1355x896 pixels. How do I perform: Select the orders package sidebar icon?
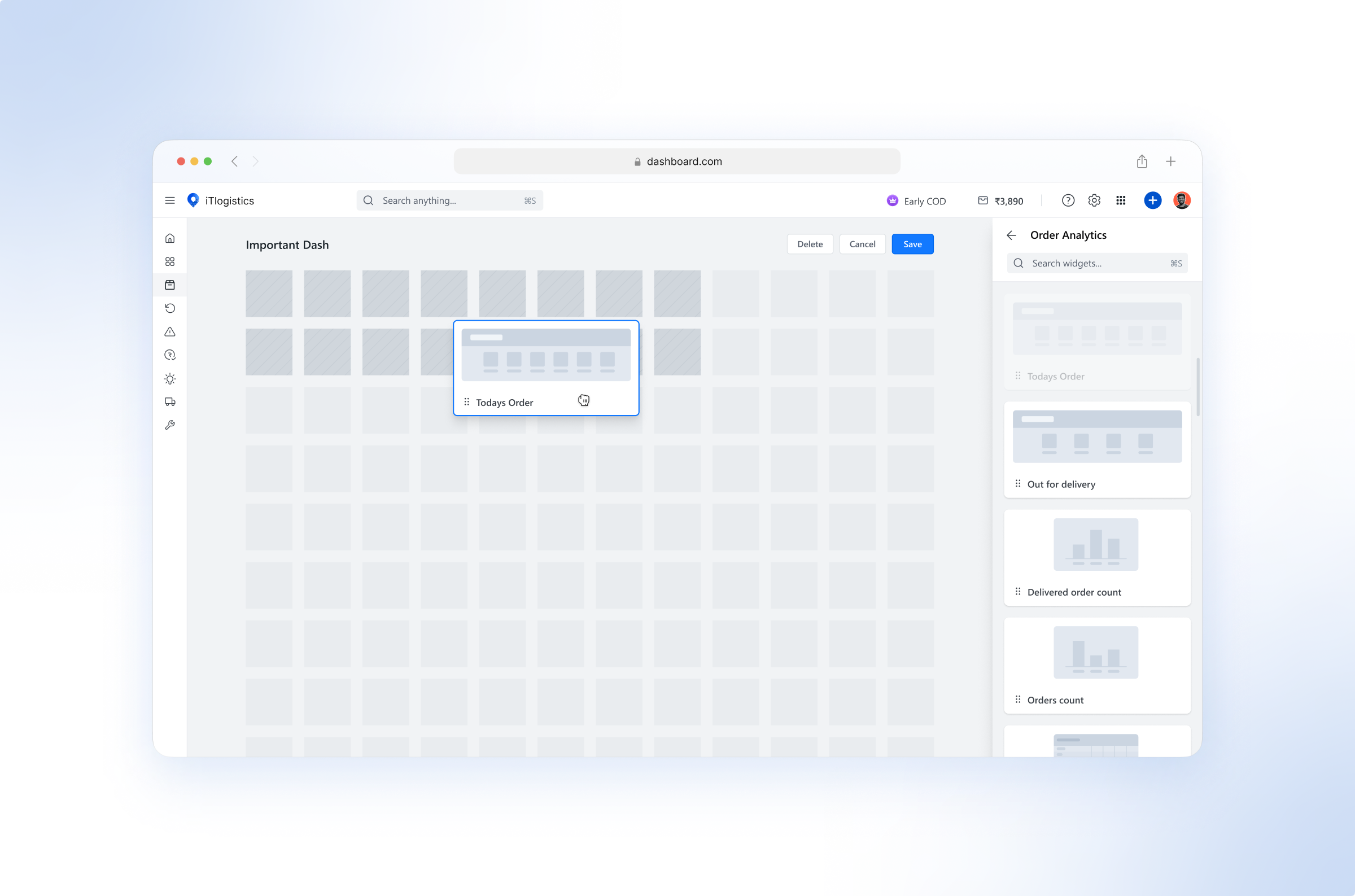click(x=170, y=285)
